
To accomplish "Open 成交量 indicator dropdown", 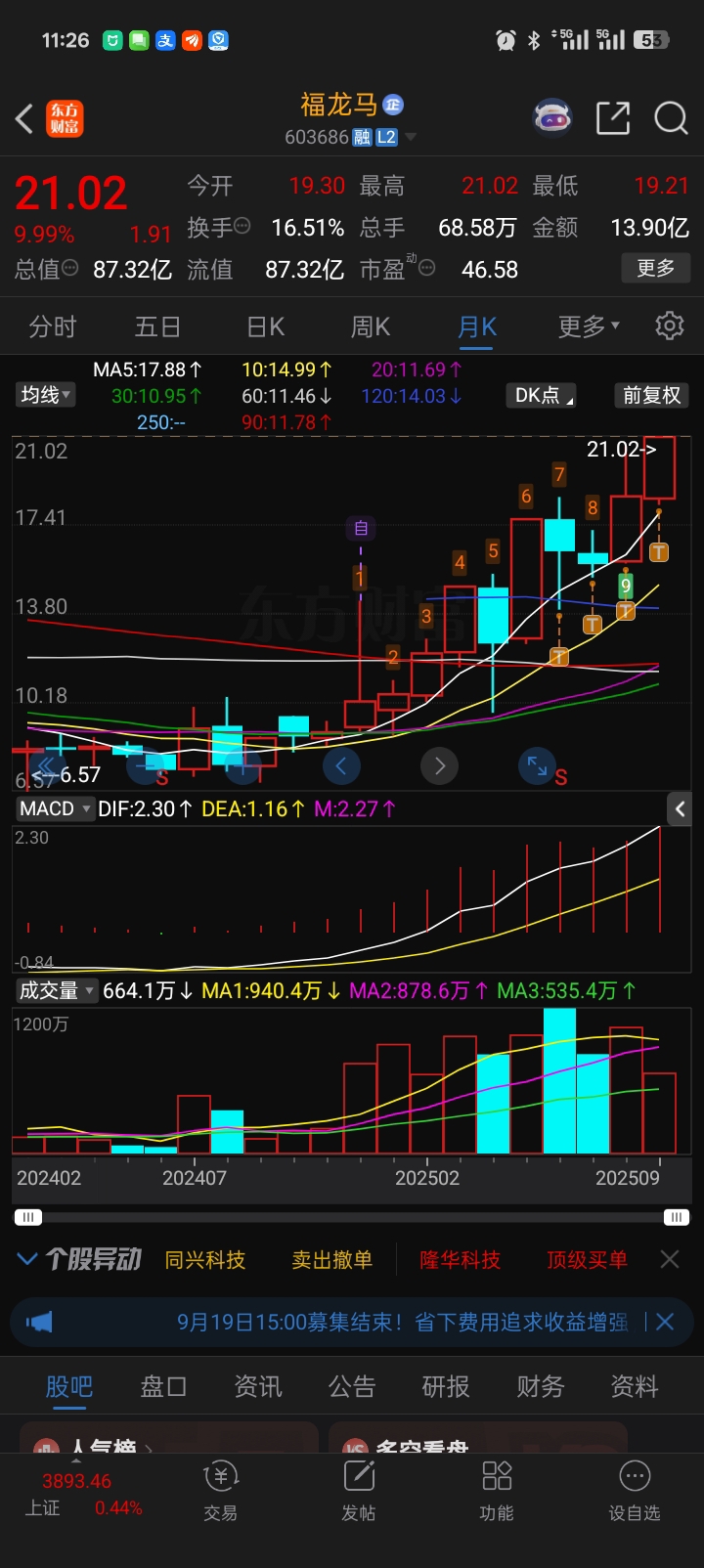I will point(57,990).
